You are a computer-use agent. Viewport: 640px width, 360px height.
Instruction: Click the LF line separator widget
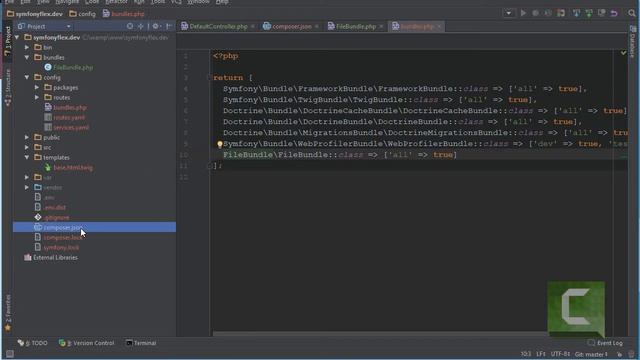[541, 354]
